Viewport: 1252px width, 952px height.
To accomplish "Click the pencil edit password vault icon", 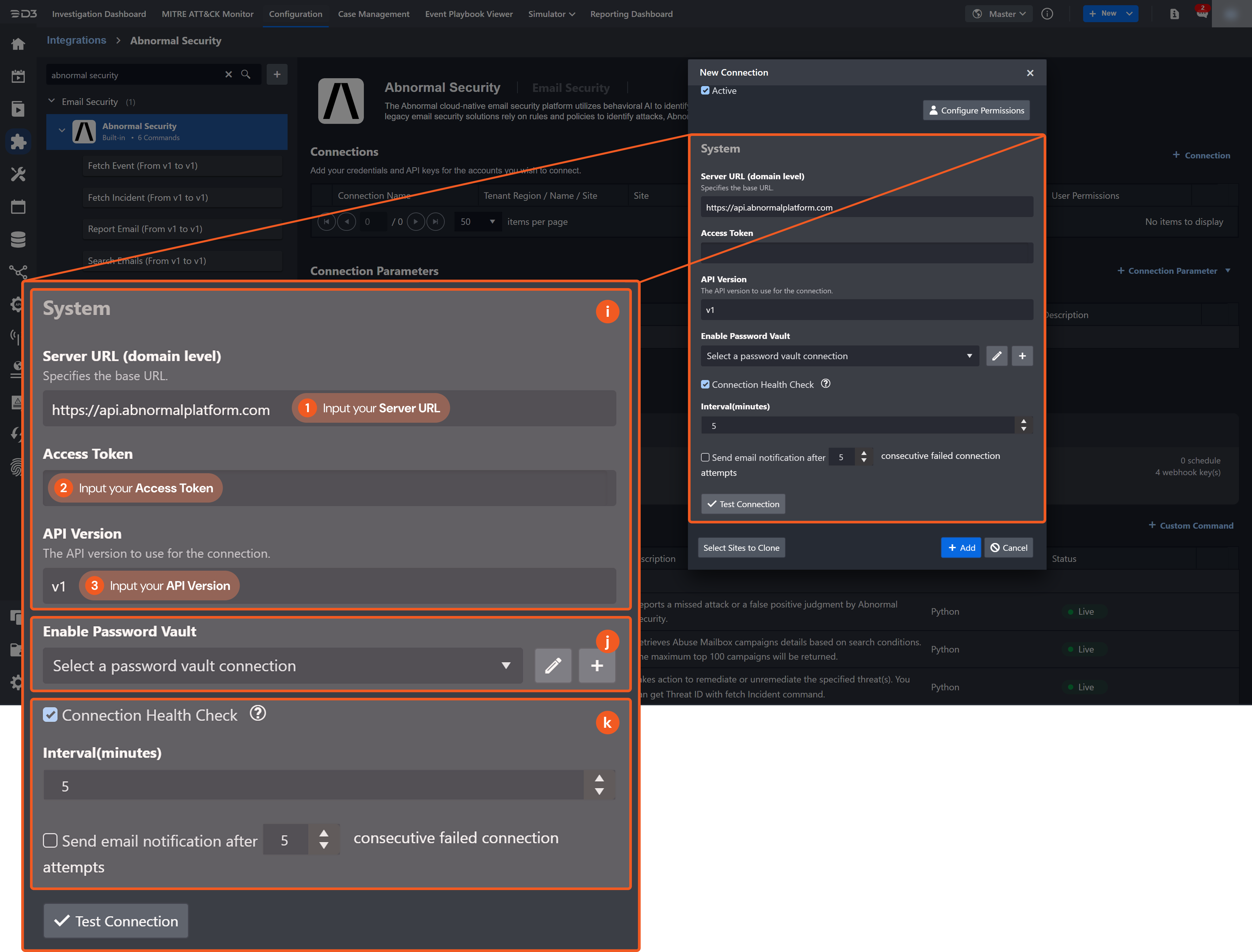I will [996, 356].
